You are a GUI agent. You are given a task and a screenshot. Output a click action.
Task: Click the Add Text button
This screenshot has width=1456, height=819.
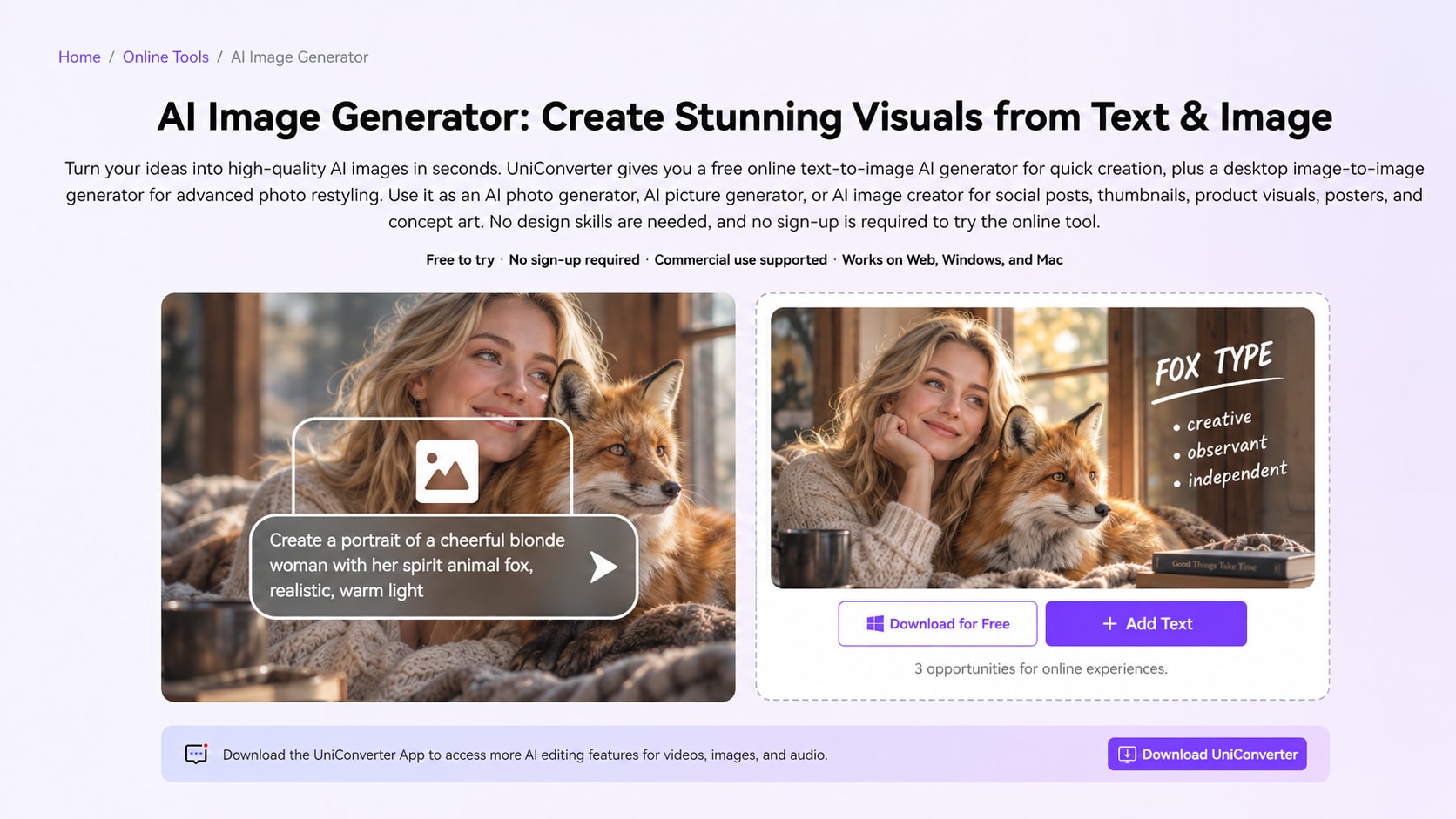coord(1146,623)
